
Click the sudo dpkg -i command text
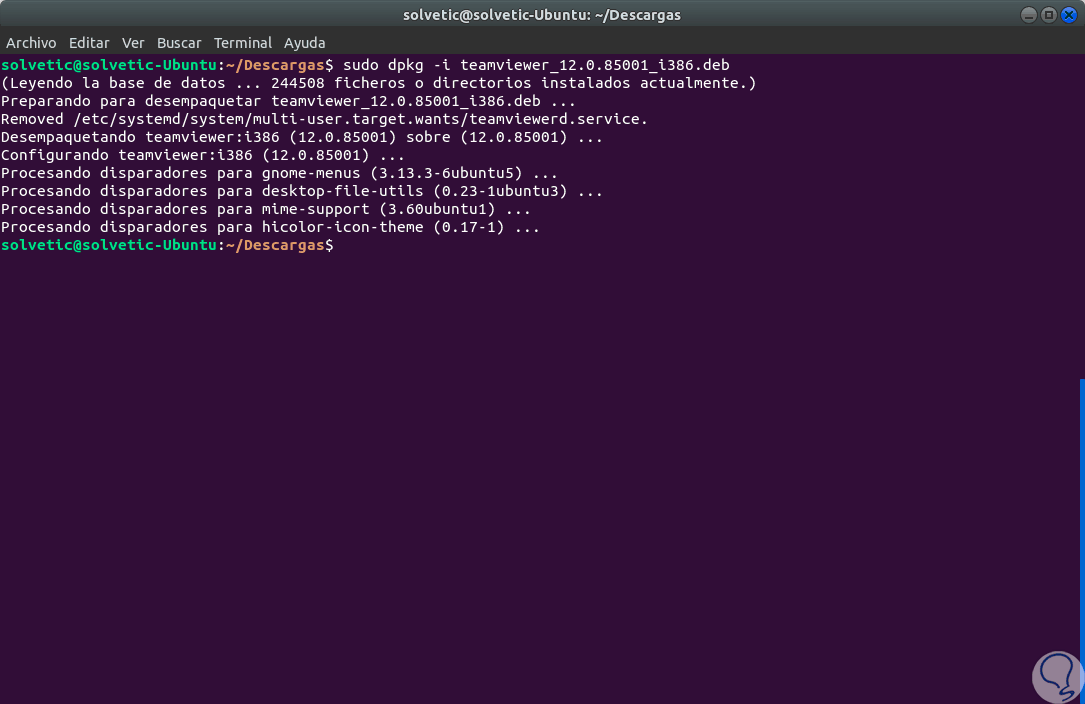[x=536, y=65]
